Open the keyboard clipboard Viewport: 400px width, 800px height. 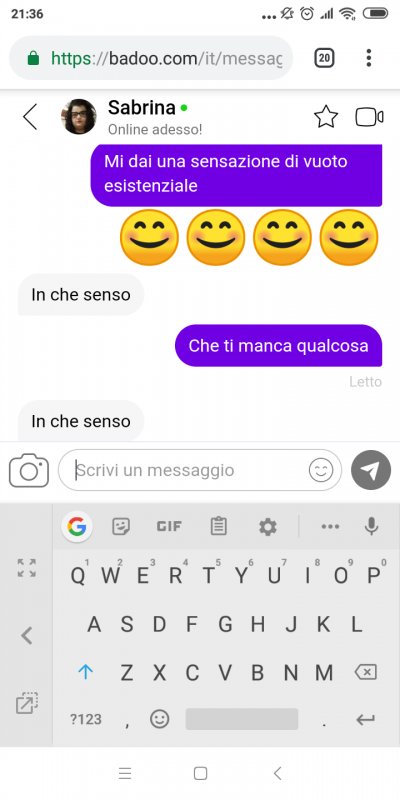[x=218, y=526]
